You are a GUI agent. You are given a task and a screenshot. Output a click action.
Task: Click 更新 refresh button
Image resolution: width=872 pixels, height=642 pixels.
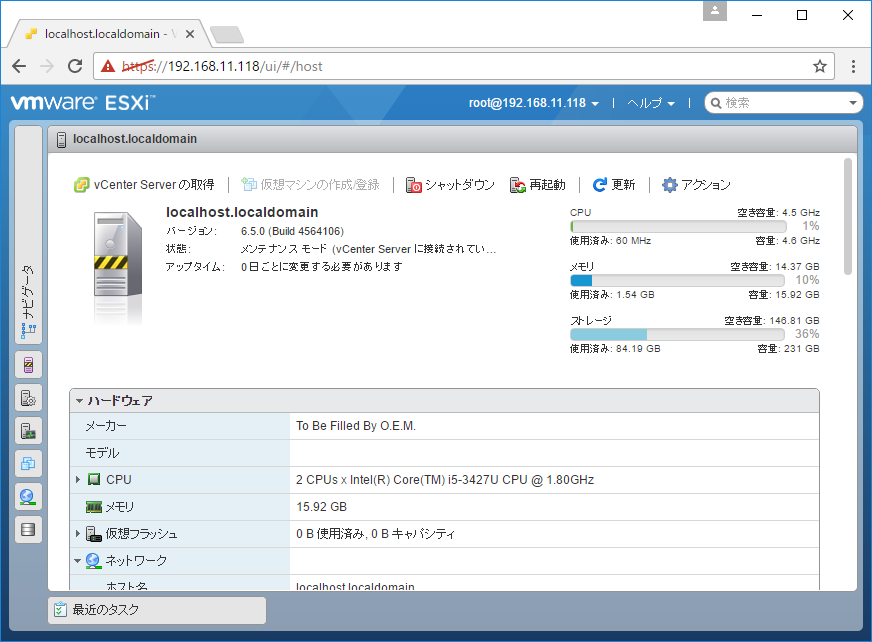coord(614,185)
